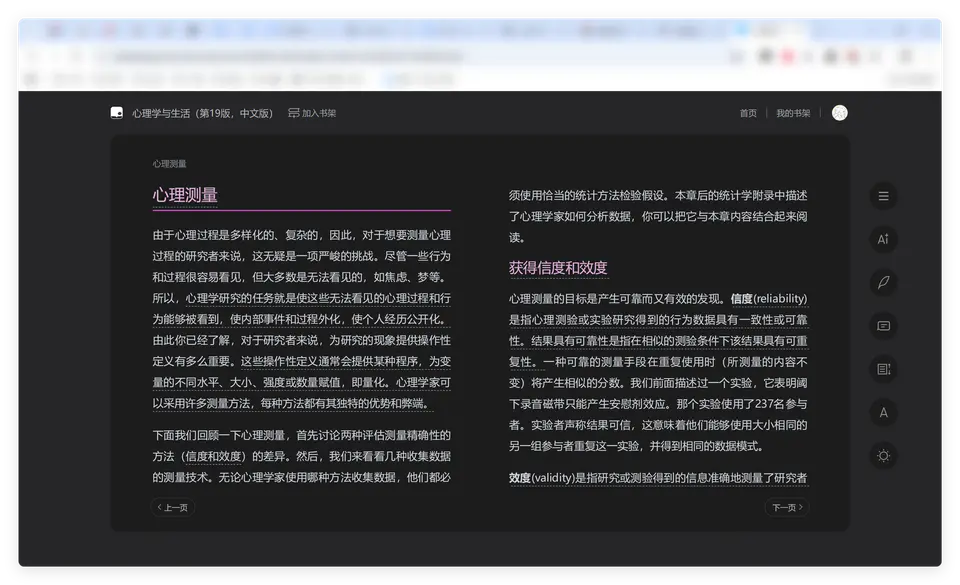960x585 pixels.
Task: Click the 获得信度和效度 section heading
Action: (x=558, y=267)
